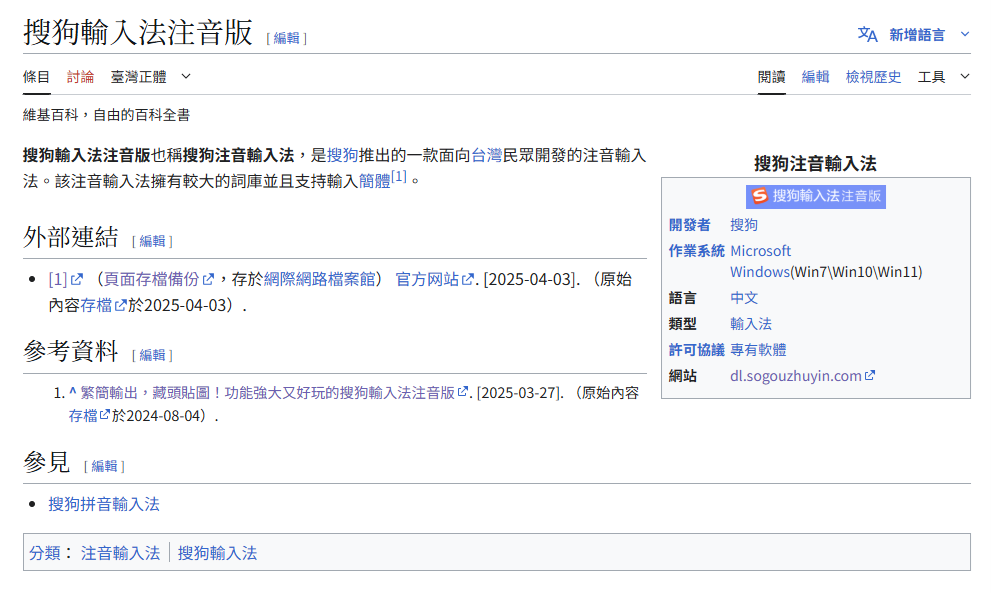Edit the 參考資料 section
Screen dimensions: 991x593
[152, 355]
